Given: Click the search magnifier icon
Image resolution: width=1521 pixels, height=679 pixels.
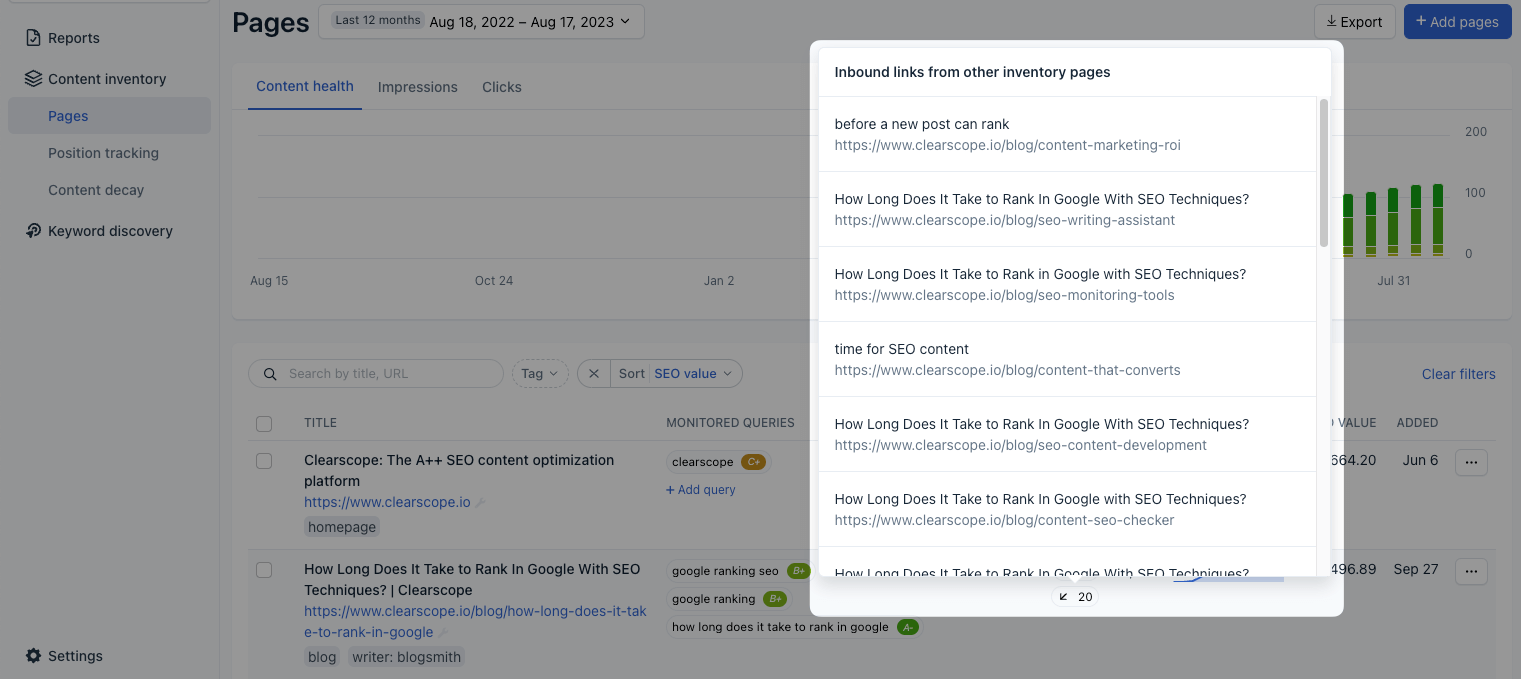Looking at the screenshot, I should [270, 374].
